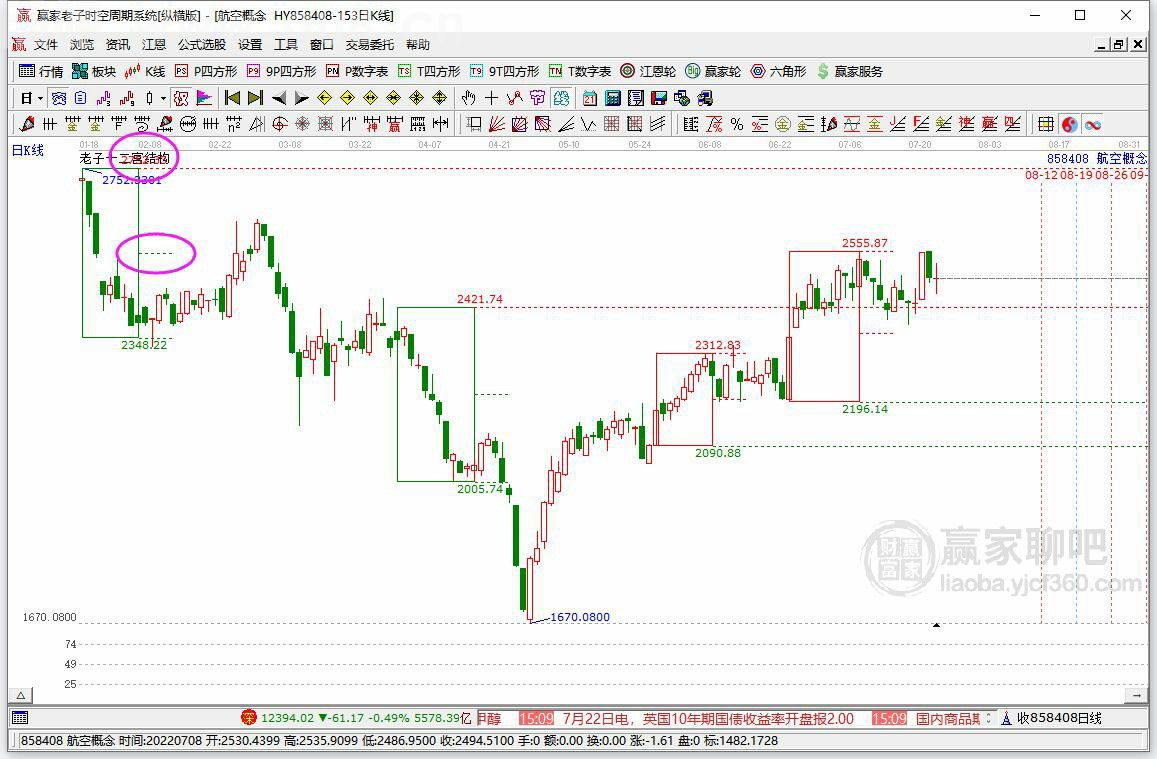Click the percent sign tool
1157x759 pixels.
(736, 124)
